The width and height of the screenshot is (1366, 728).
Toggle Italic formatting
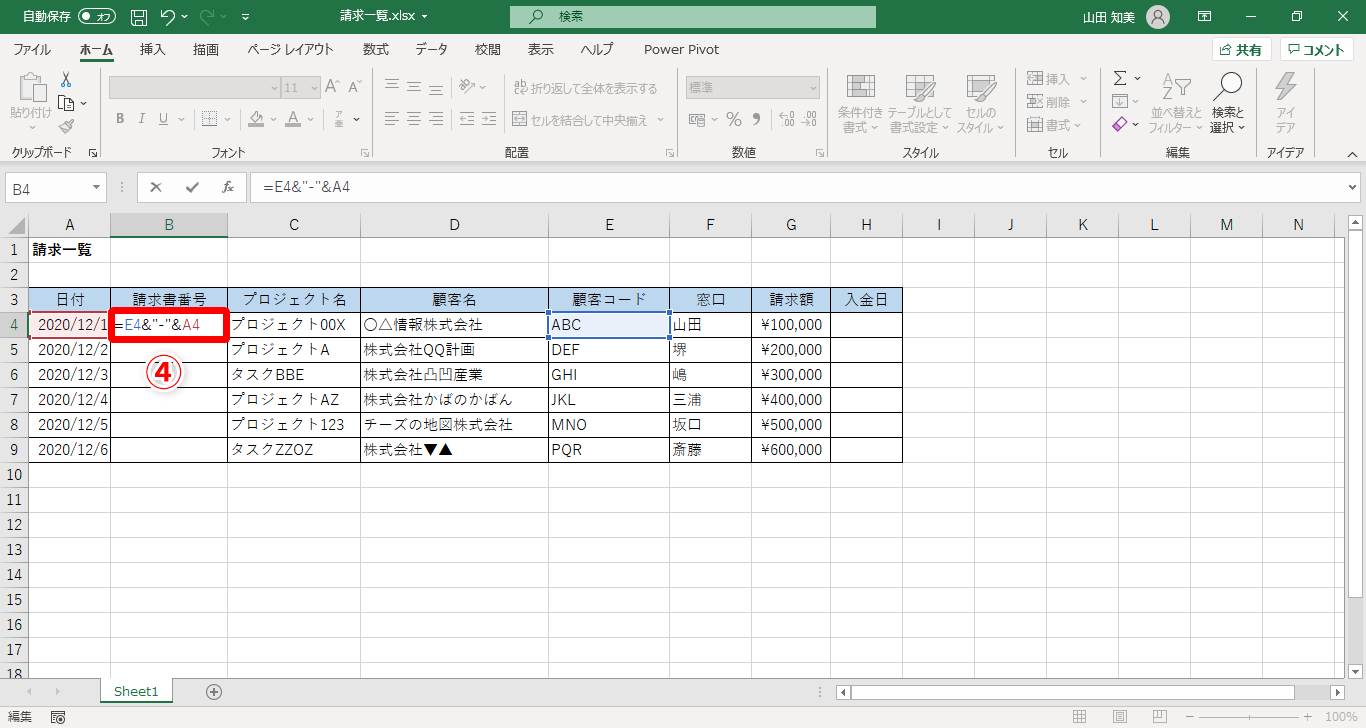point(144,119)
